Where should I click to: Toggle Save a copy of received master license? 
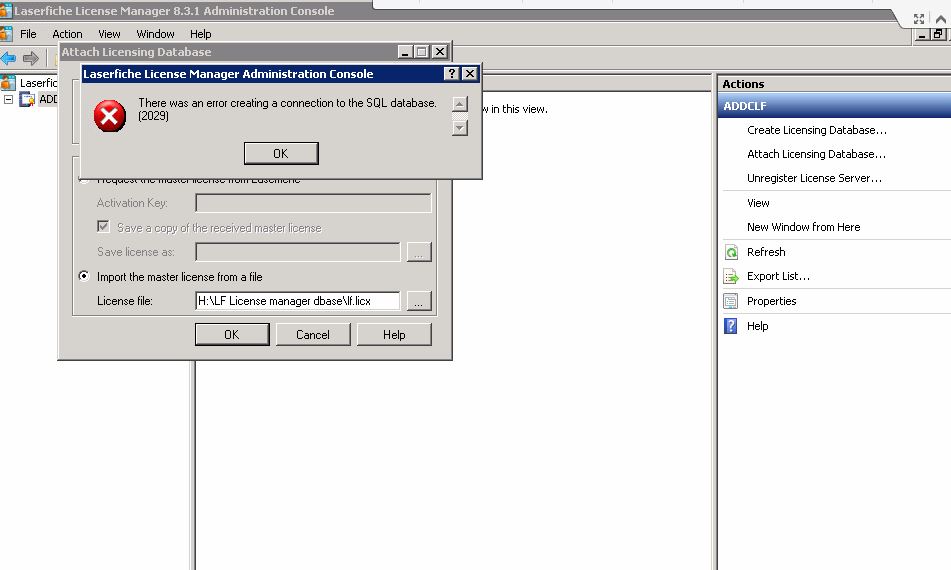tap(103, 227)
